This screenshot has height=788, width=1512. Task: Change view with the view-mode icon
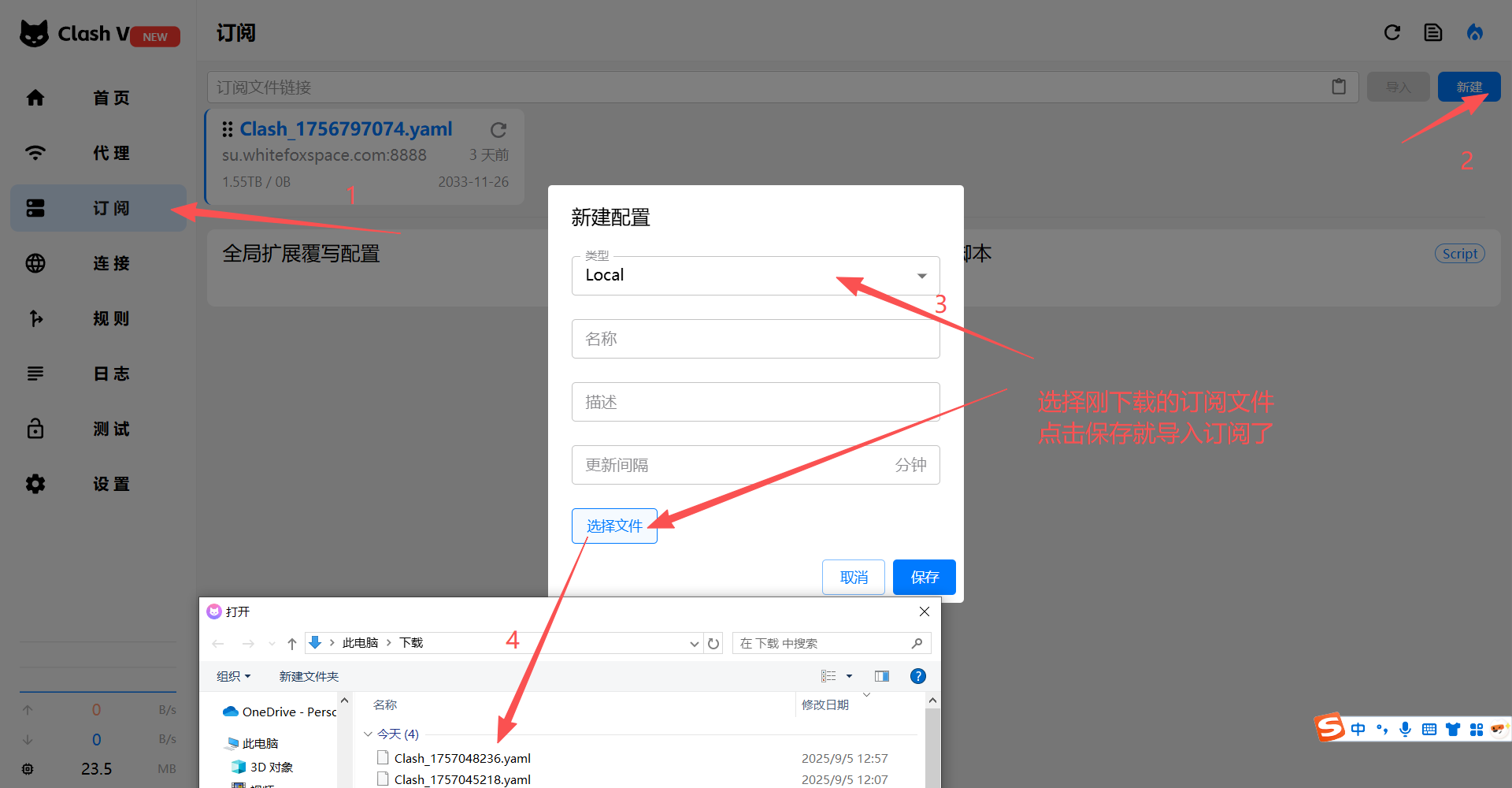(x=828, y=676)
